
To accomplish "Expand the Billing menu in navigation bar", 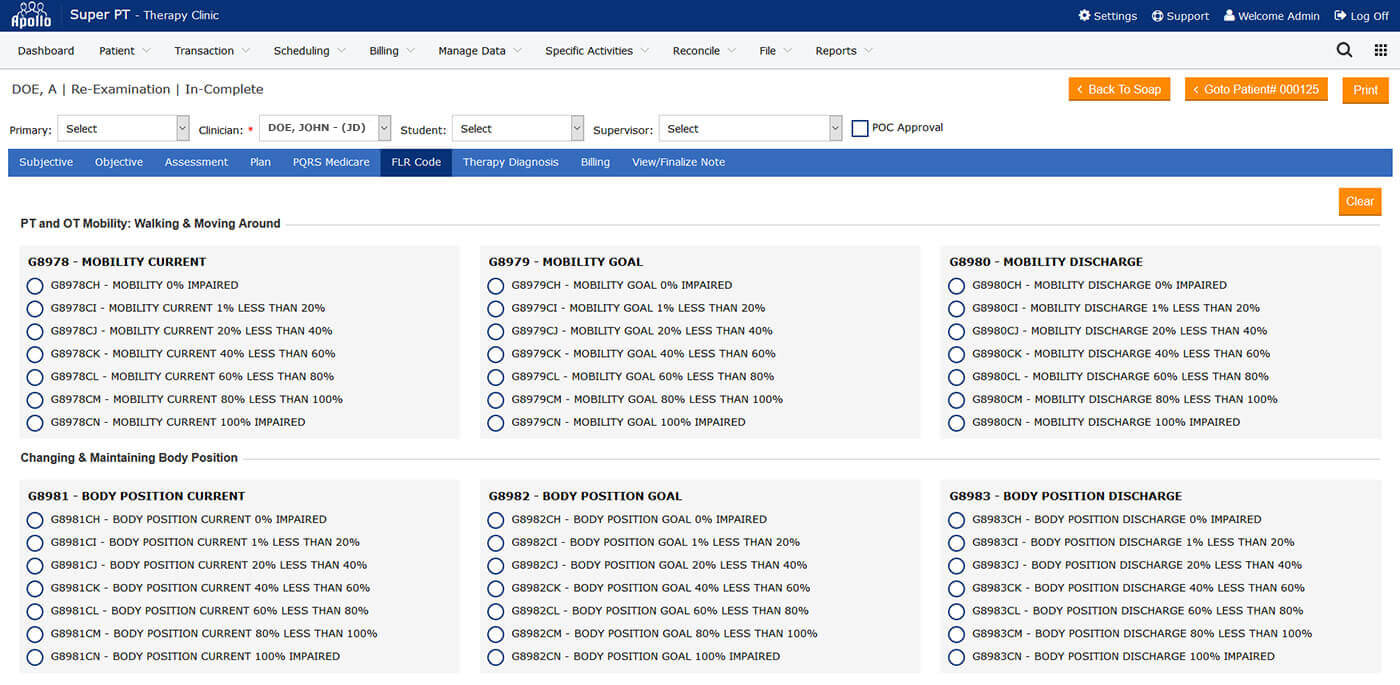I will (391, 51).
